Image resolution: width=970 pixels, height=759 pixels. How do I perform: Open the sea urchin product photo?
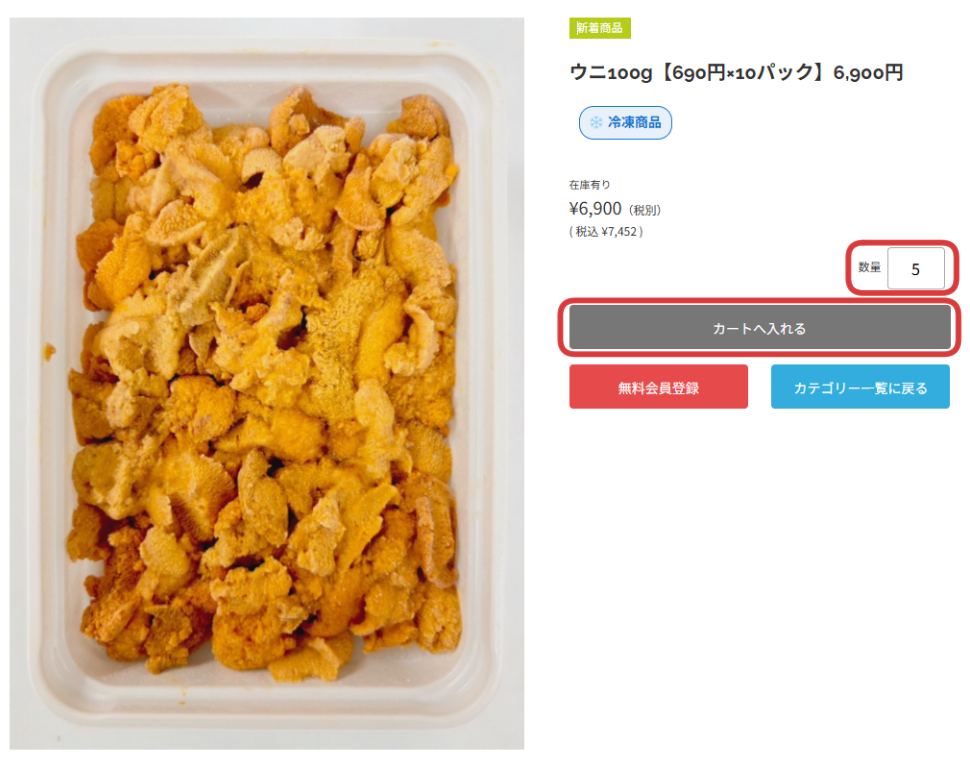click(267, 384)
